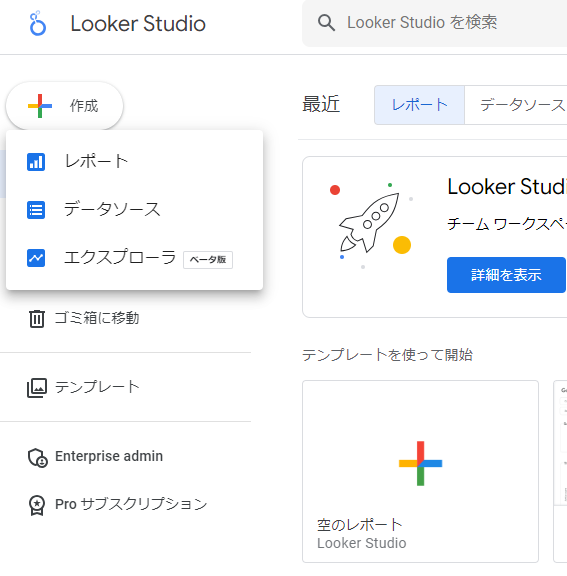
Task: Open the partially visible second template thumbnail
Action: pyautogui.click(x=560, y=471)
